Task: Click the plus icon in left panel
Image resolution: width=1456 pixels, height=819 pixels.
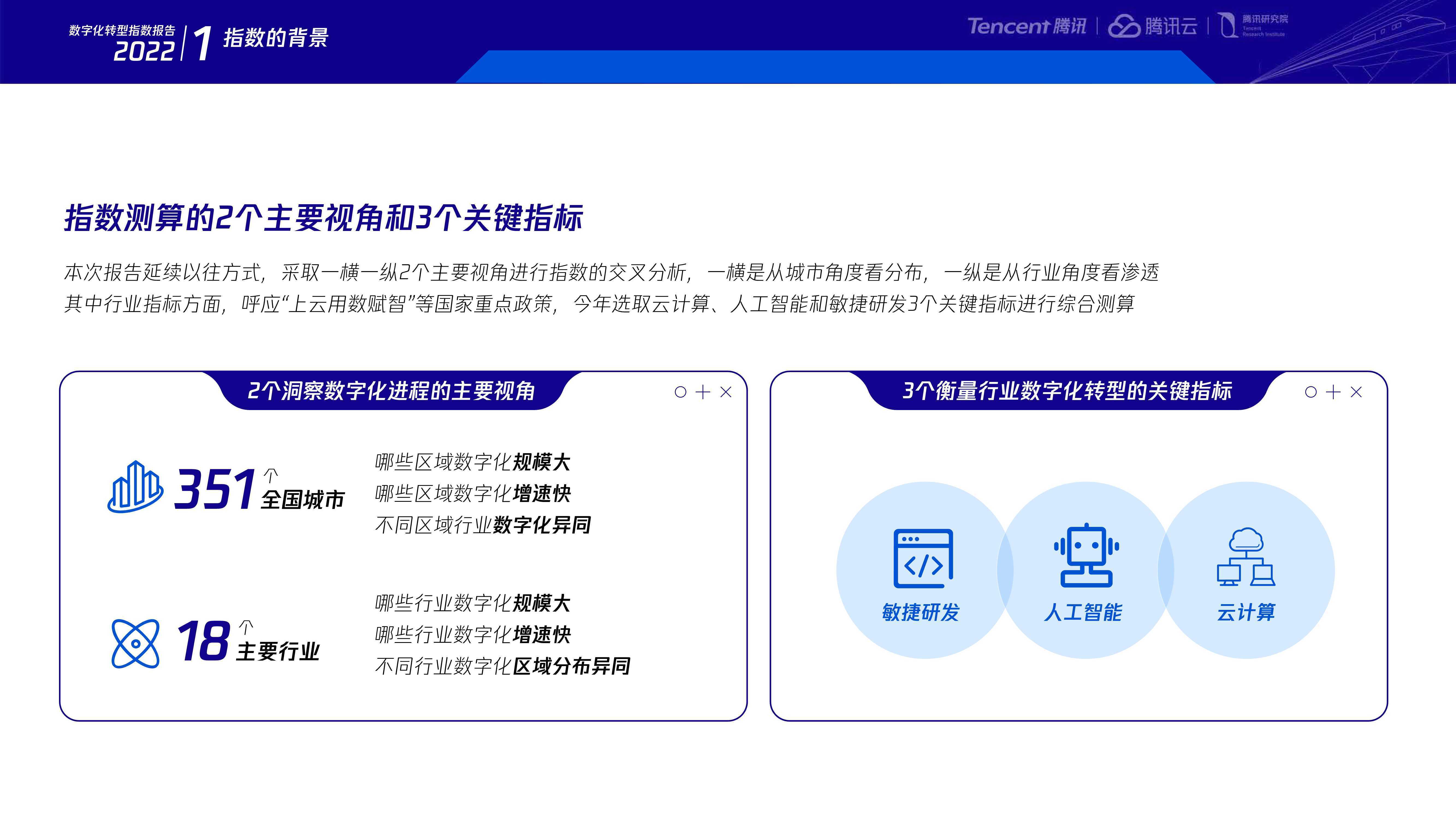Action: pos(702,392)
